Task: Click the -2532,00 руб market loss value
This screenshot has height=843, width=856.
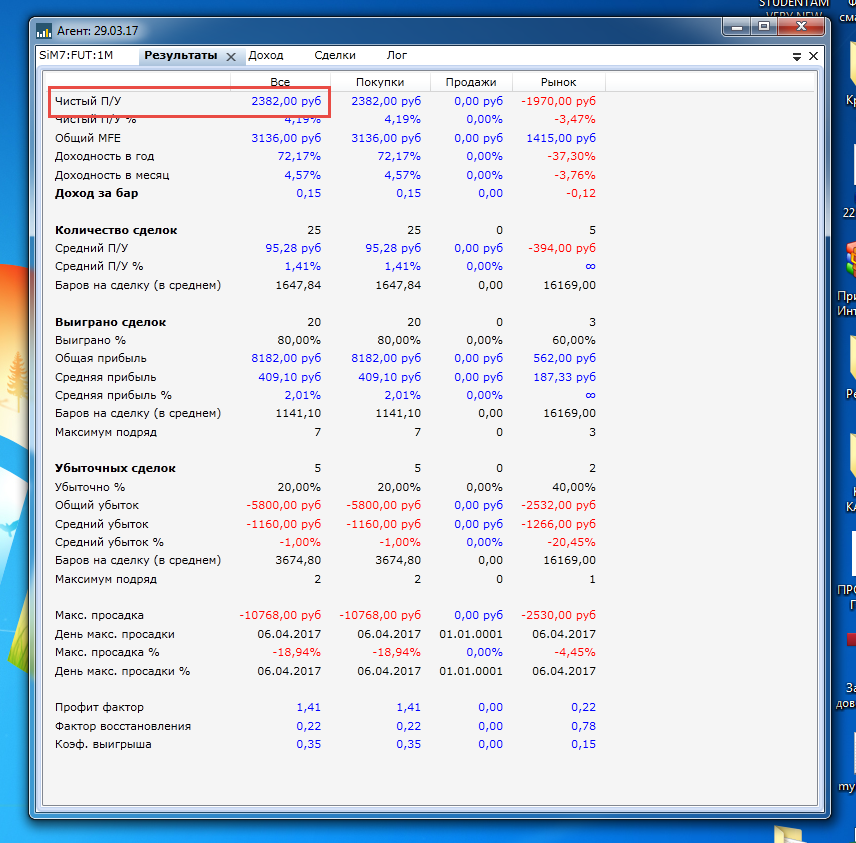Action: click(558, 505)
